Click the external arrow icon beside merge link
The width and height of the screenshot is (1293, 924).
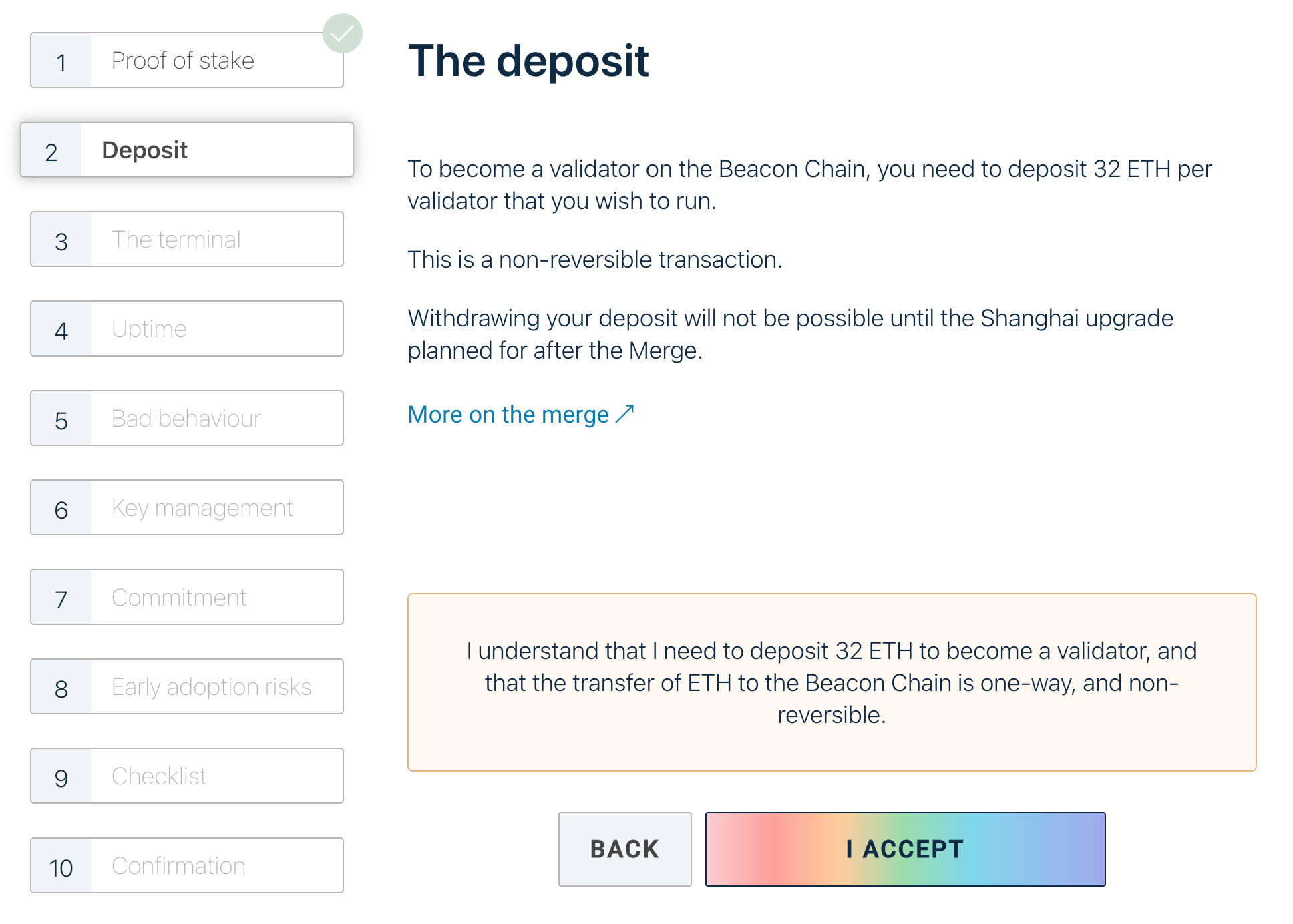coord(624,415)
